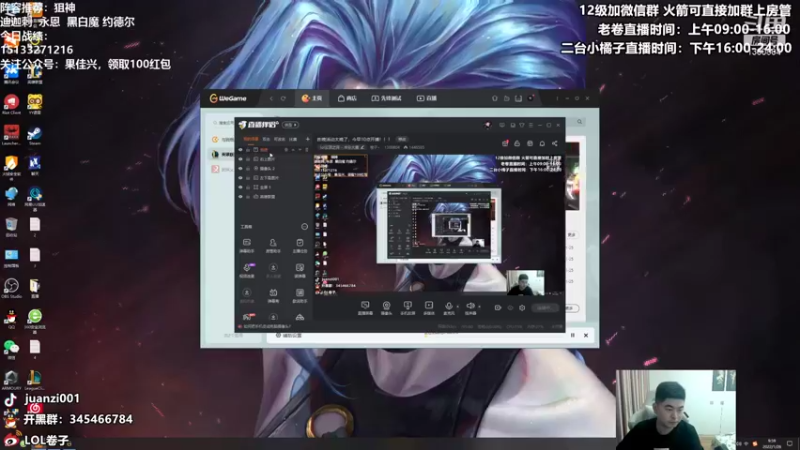This screenshot has width=800, height=450.
Task: Click 修改 beside the stream title
Action: (x=402, y=139)
